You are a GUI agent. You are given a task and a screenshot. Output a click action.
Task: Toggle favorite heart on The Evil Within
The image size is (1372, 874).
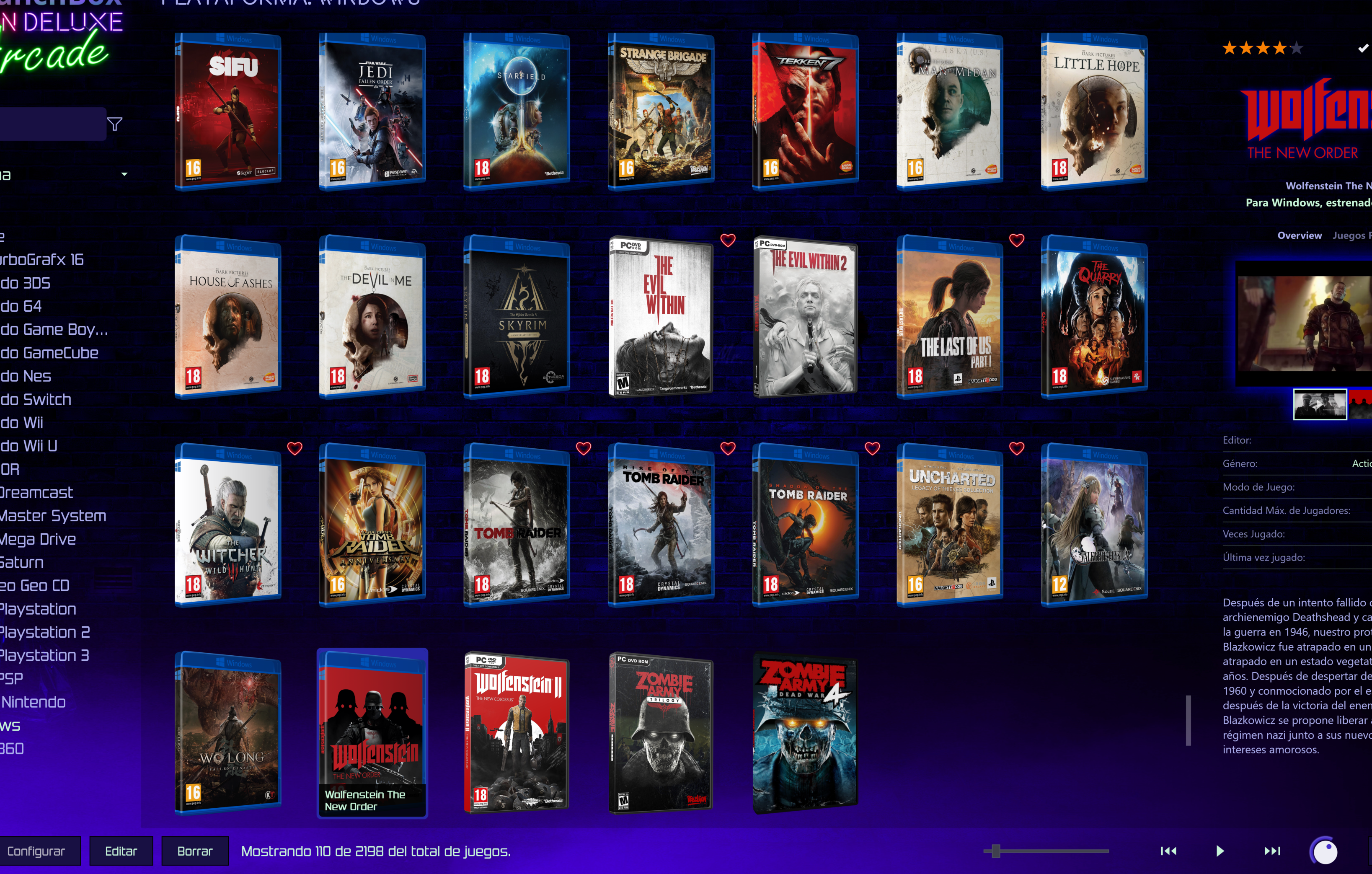728,240
